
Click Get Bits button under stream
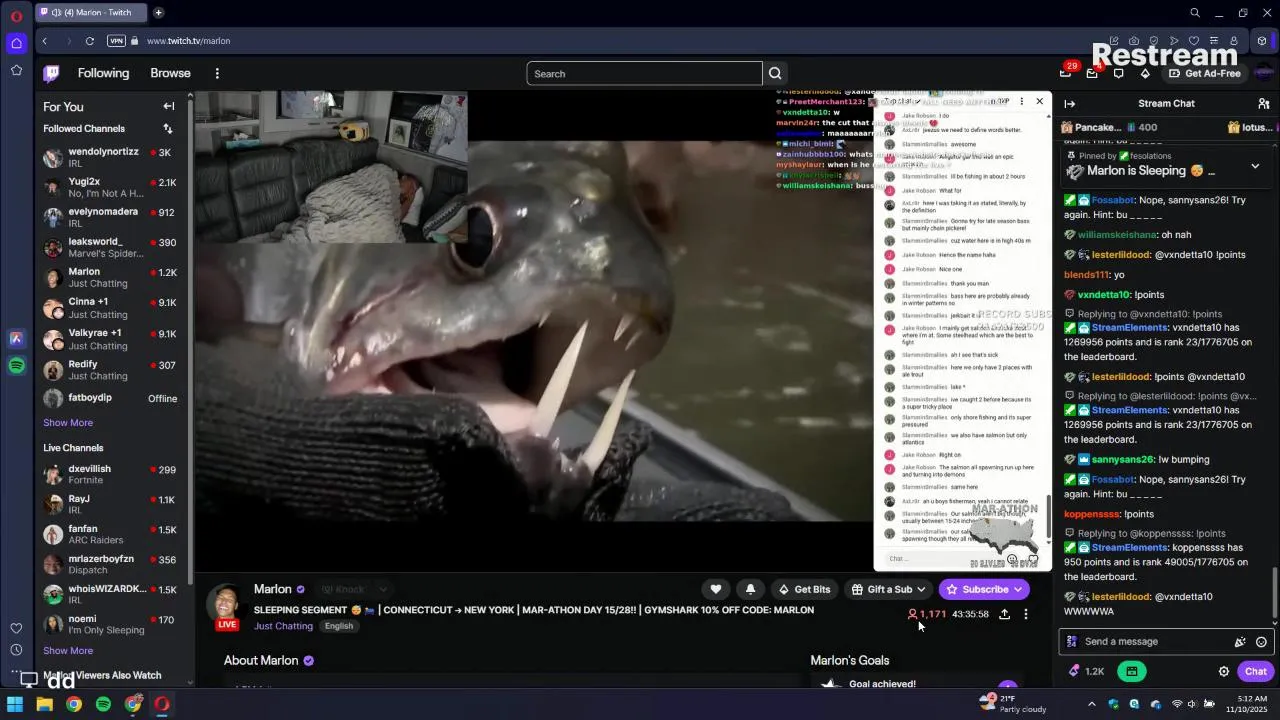pyautogui.click(x=803, y=589)
